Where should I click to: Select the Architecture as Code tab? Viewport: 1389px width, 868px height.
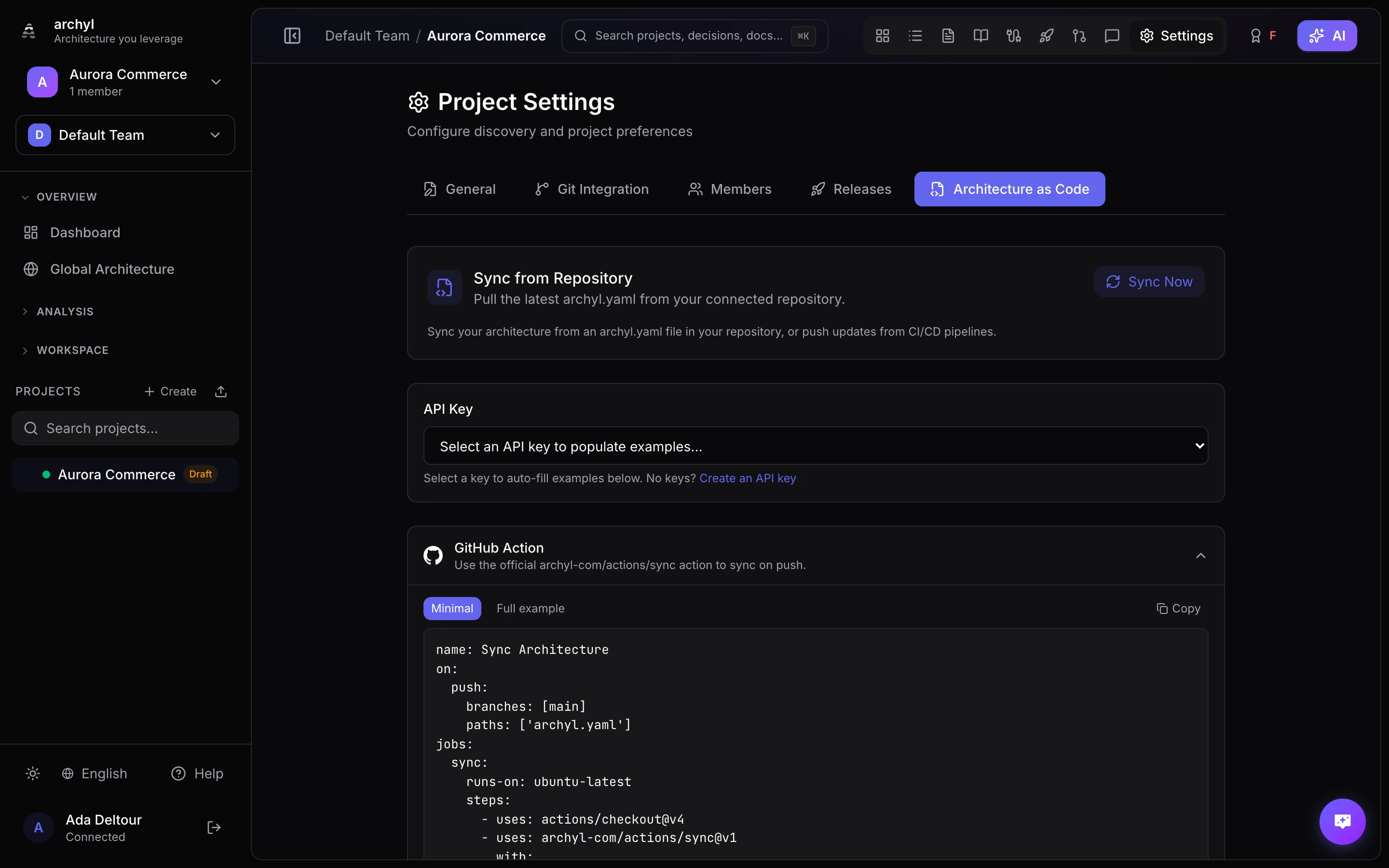[1009, 189]
